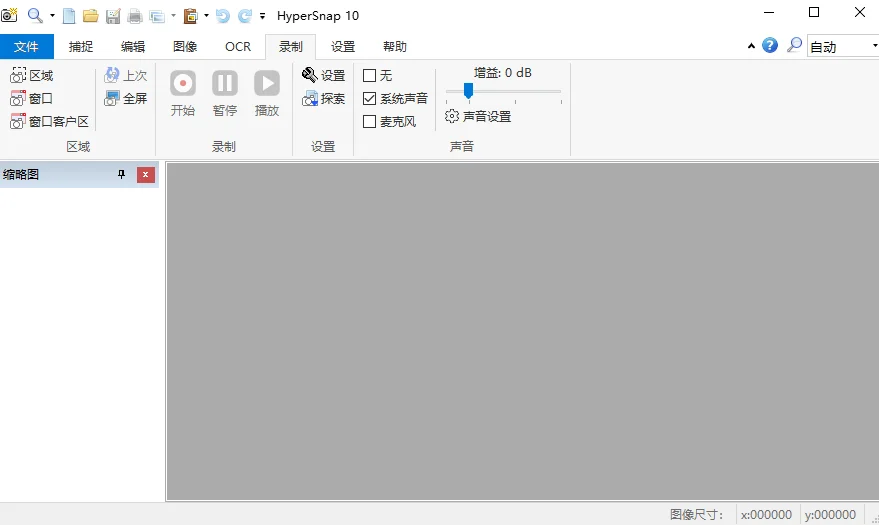Image resolution: width=879 pixels, height=525 pixels.
Task: Check the 无 no-sound checkbox
Action: 369,76
